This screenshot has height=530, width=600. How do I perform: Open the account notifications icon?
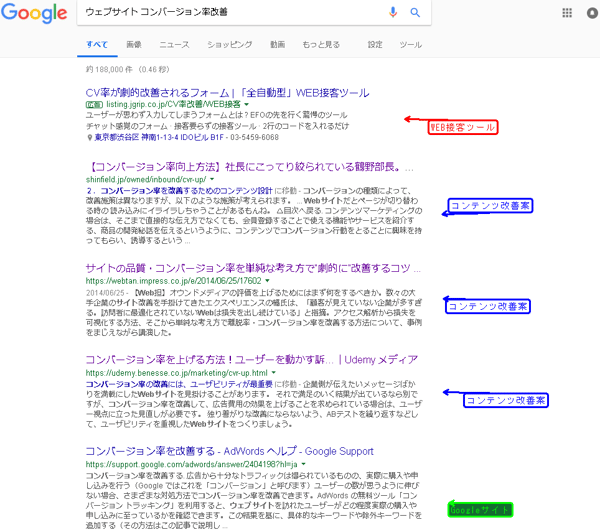(x=590, y=13)
